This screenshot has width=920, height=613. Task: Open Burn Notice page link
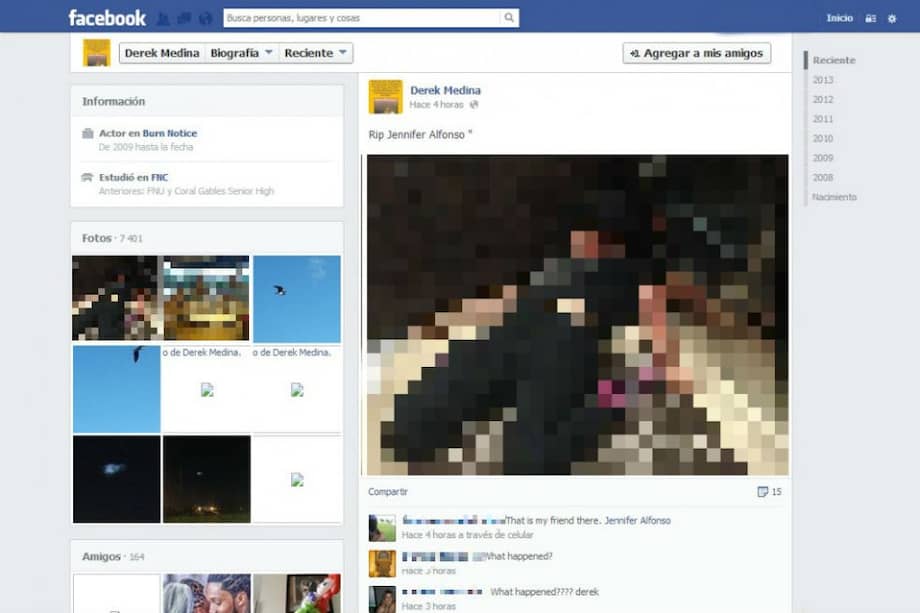[170, 133]
